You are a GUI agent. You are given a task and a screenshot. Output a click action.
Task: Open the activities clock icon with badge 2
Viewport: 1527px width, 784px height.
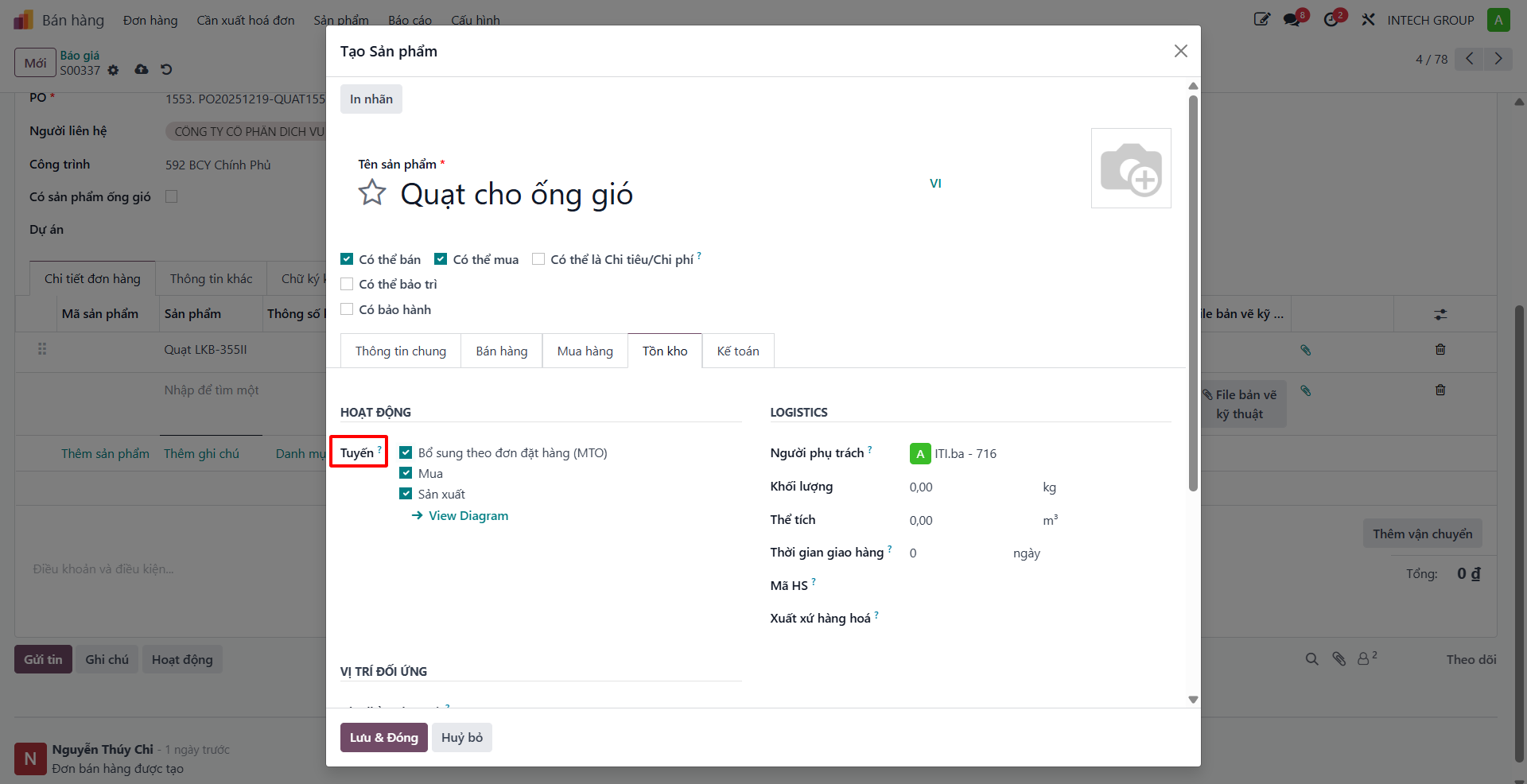click(x=1332, y=20)
